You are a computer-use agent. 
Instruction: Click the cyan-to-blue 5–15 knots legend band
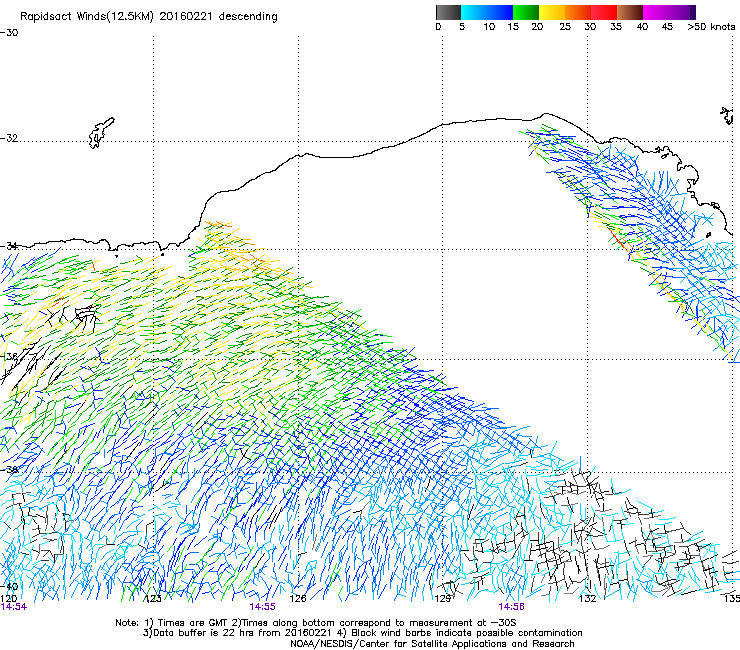coord(487,12)
